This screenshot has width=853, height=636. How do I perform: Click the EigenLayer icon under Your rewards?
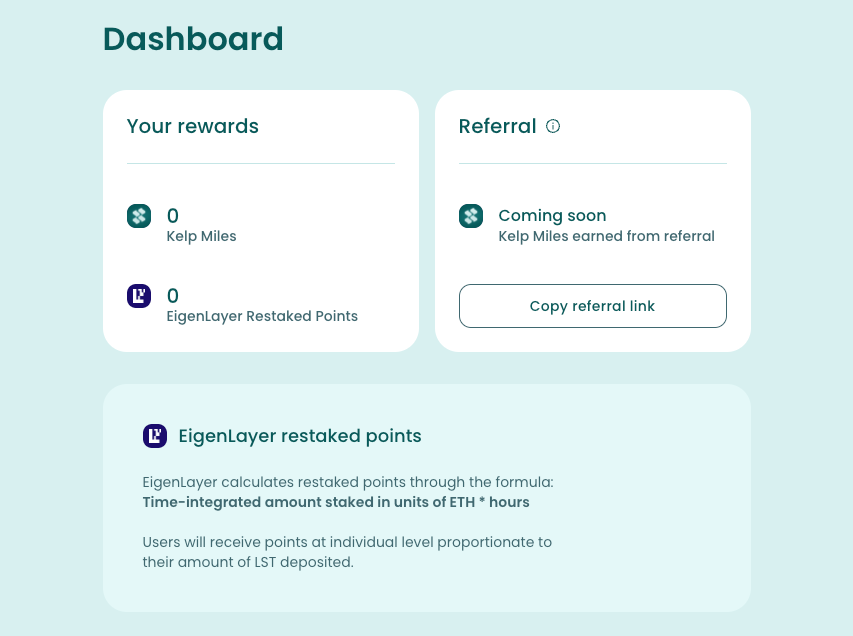pos(139,295)
